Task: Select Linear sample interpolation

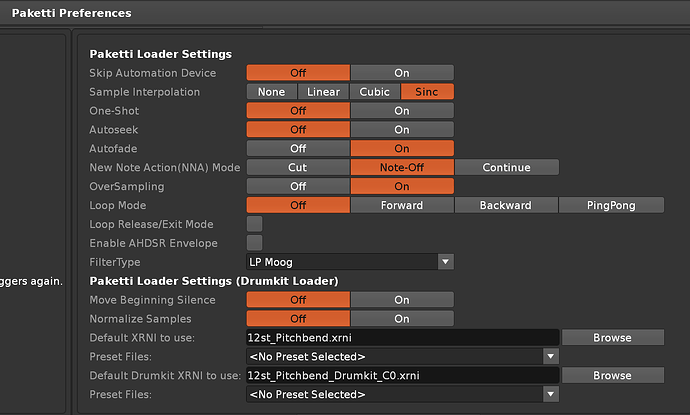Action: [323, 92]
